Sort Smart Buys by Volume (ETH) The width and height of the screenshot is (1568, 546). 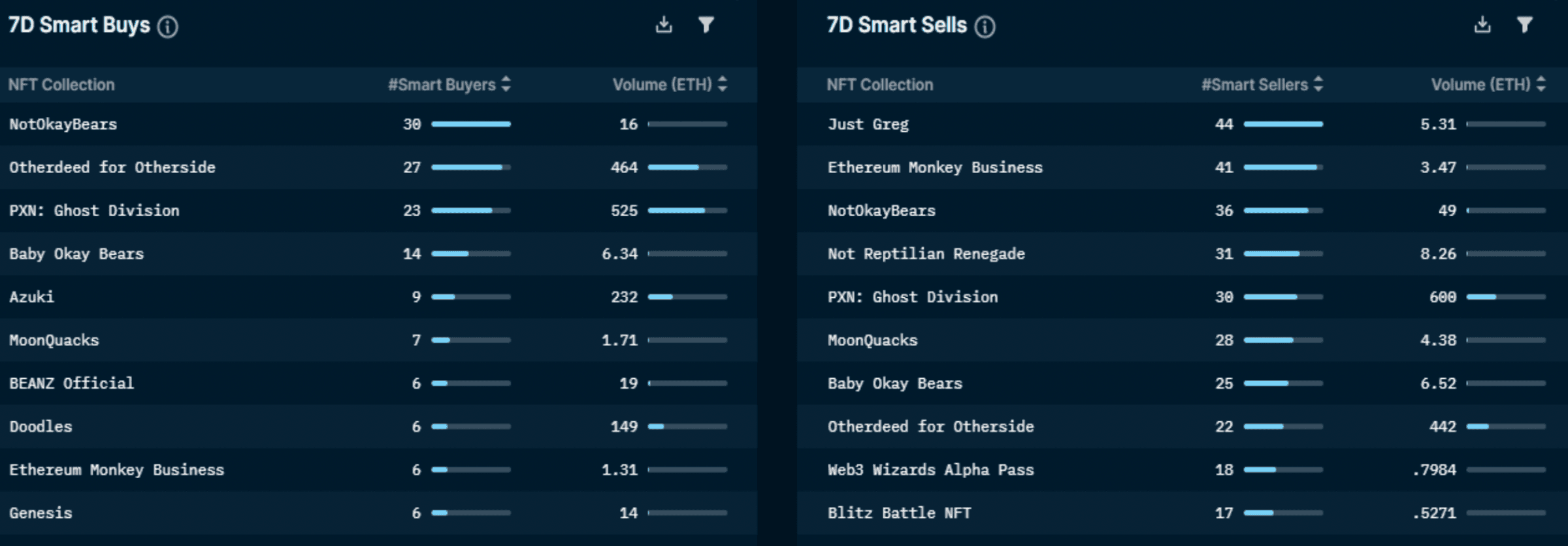click(x=670, y=84)
